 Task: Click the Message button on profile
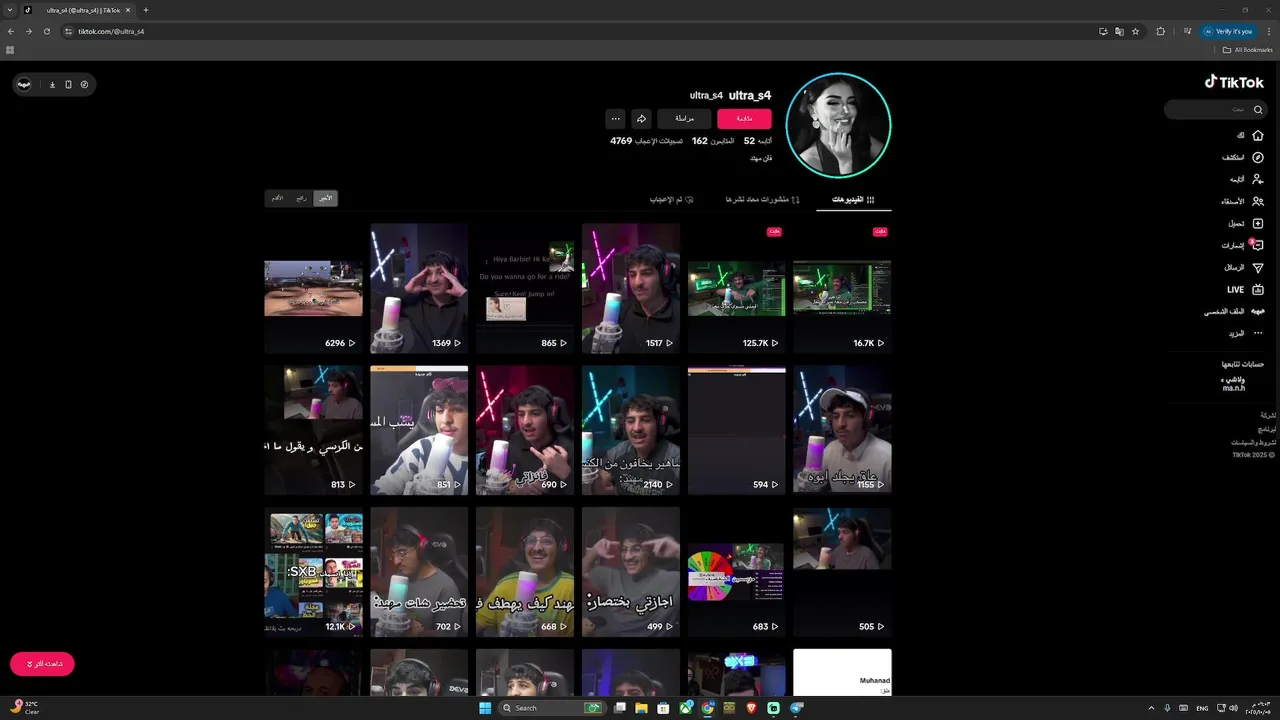(684, 118)
